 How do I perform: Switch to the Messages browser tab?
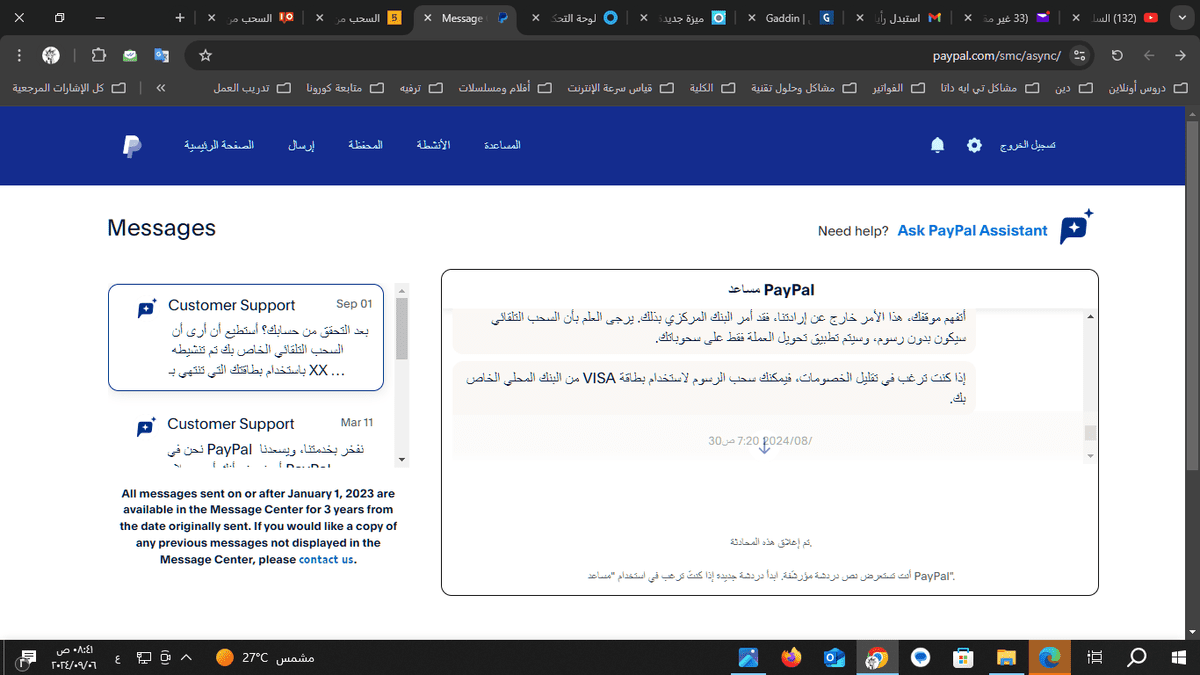tap(465, 17)
